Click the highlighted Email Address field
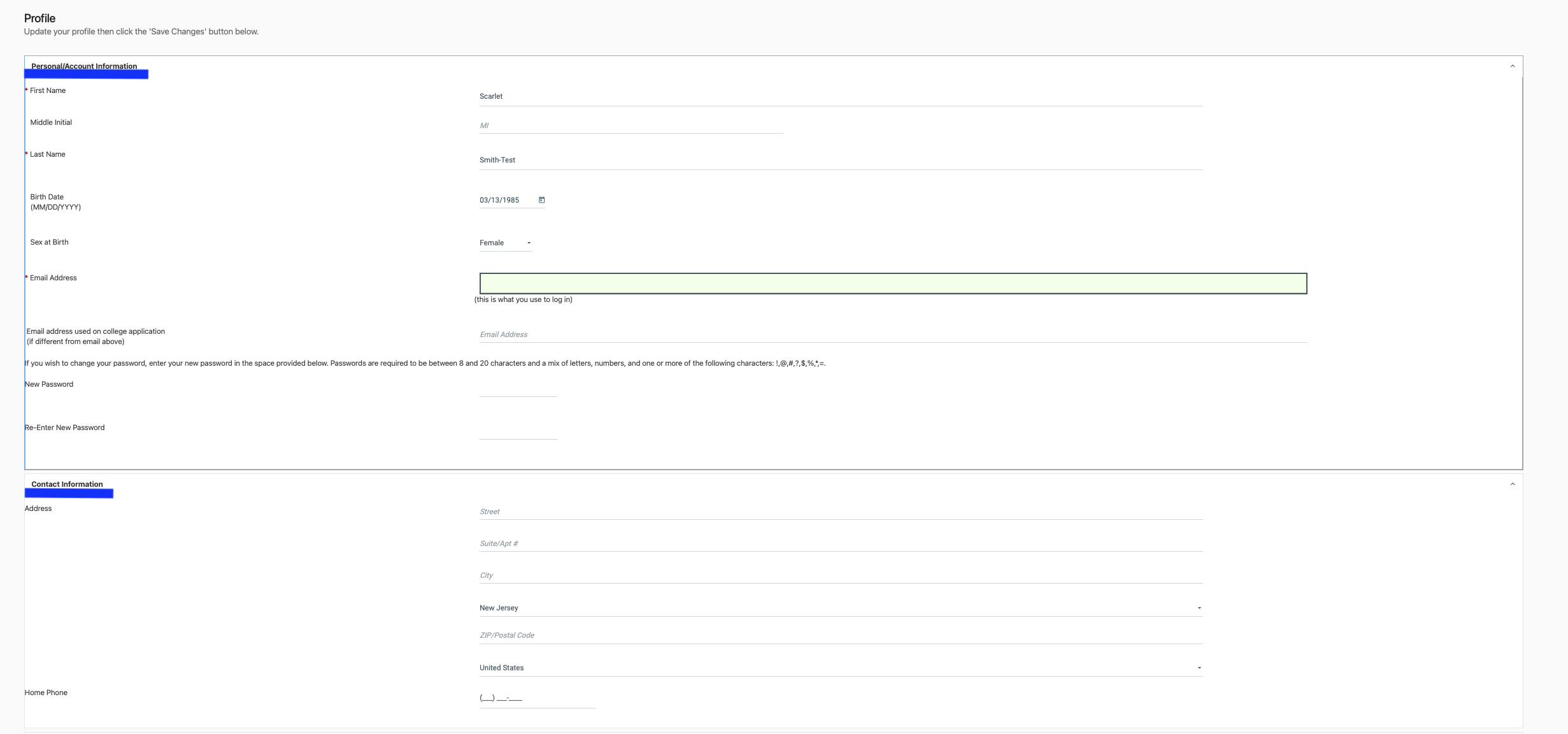The width and height of the screenshot is (1568, 734). [x=893, y=284]
